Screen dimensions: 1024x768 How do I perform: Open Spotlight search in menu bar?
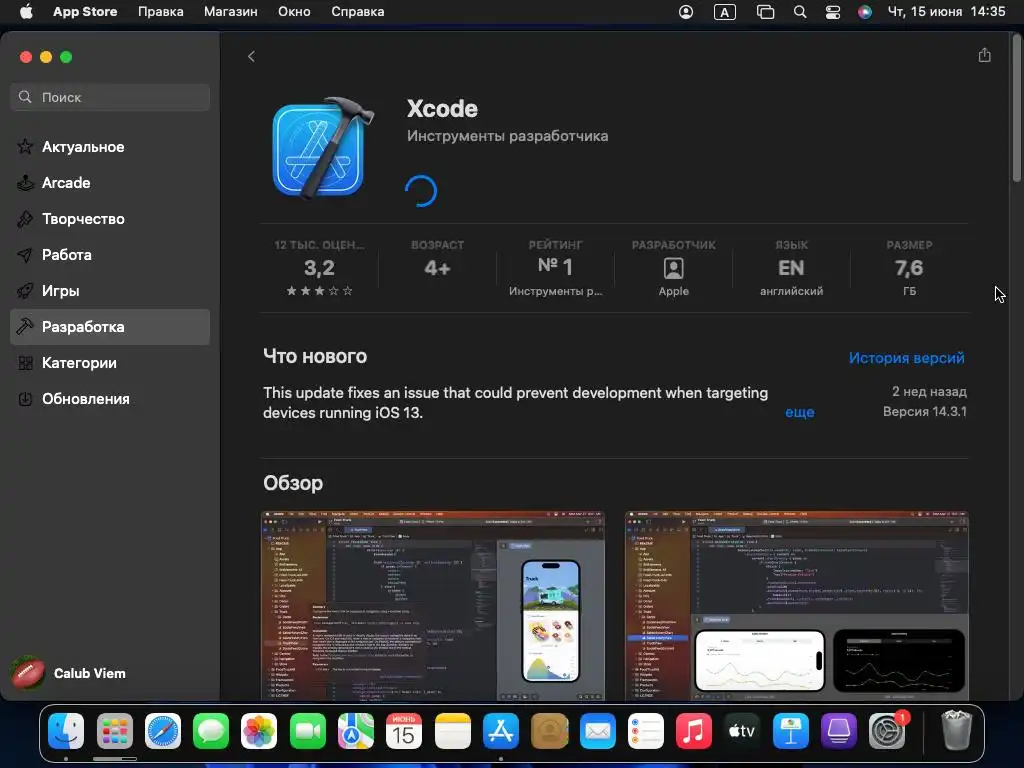pos(800,12)
